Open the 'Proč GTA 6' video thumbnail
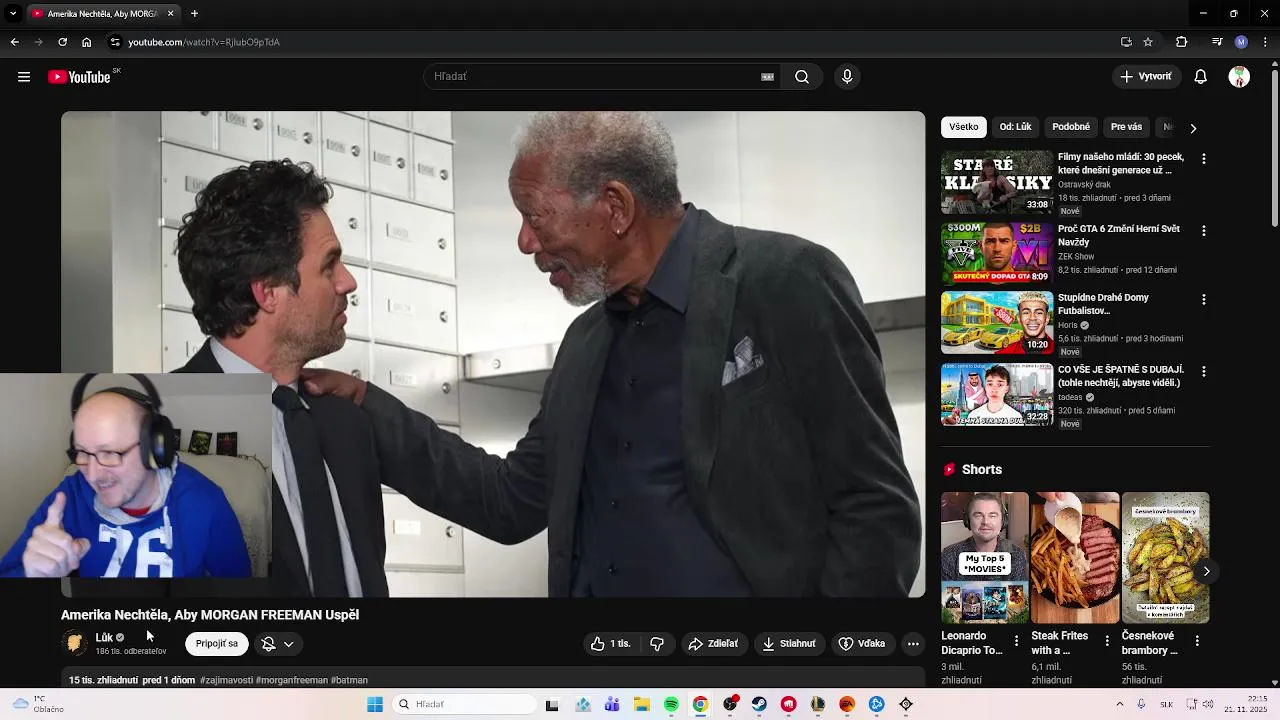The width and height of the screenshot is (1280, 720). tap(997, 253)
